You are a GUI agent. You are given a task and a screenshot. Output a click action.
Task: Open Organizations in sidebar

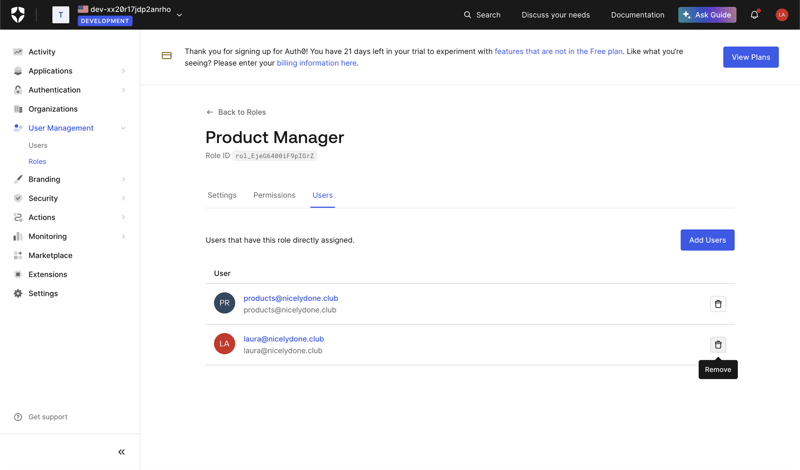click(x=53, y=109)
